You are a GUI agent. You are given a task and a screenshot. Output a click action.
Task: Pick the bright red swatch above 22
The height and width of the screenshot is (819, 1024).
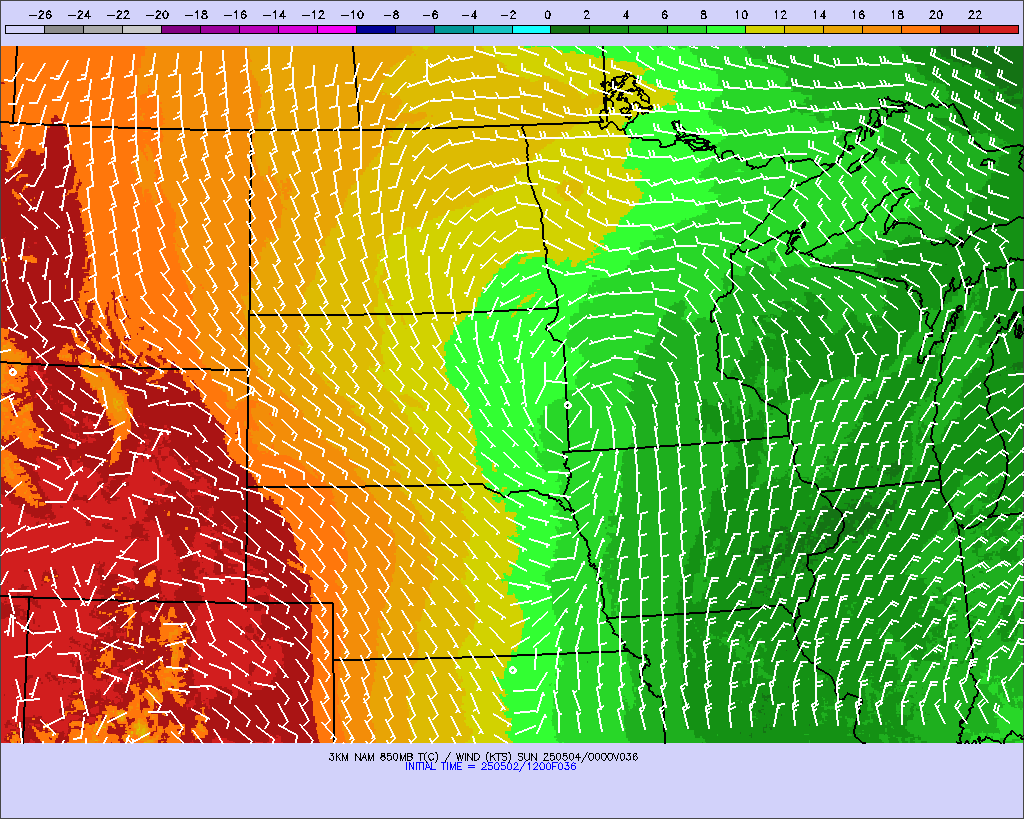tap(999, 29)
